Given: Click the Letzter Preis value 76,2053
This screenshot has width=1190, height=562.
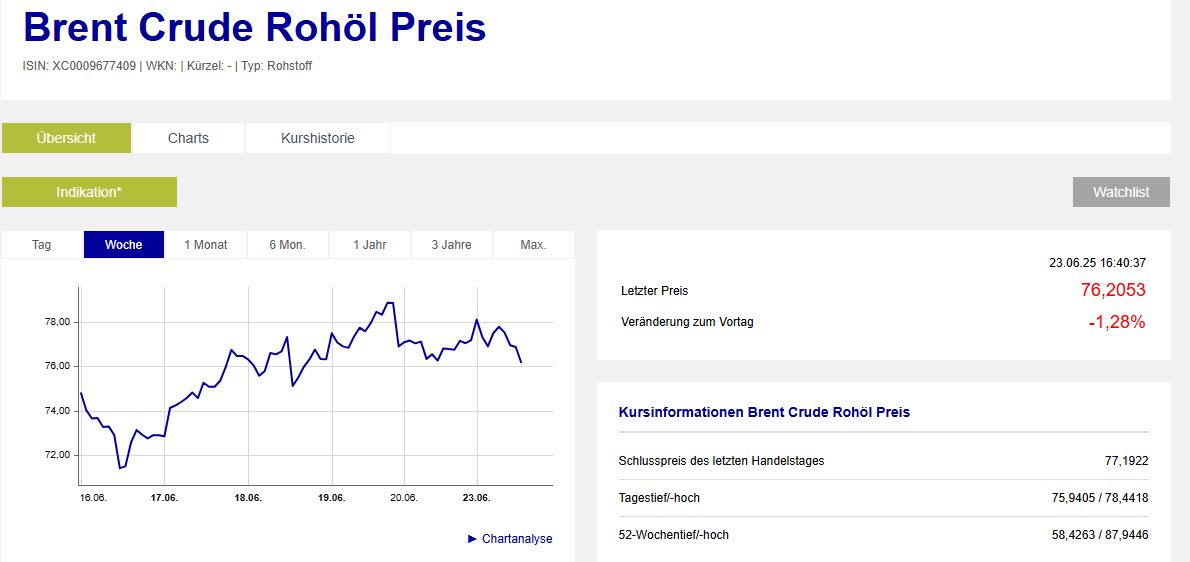Looking at the screenshot, I should (1112, 290).
